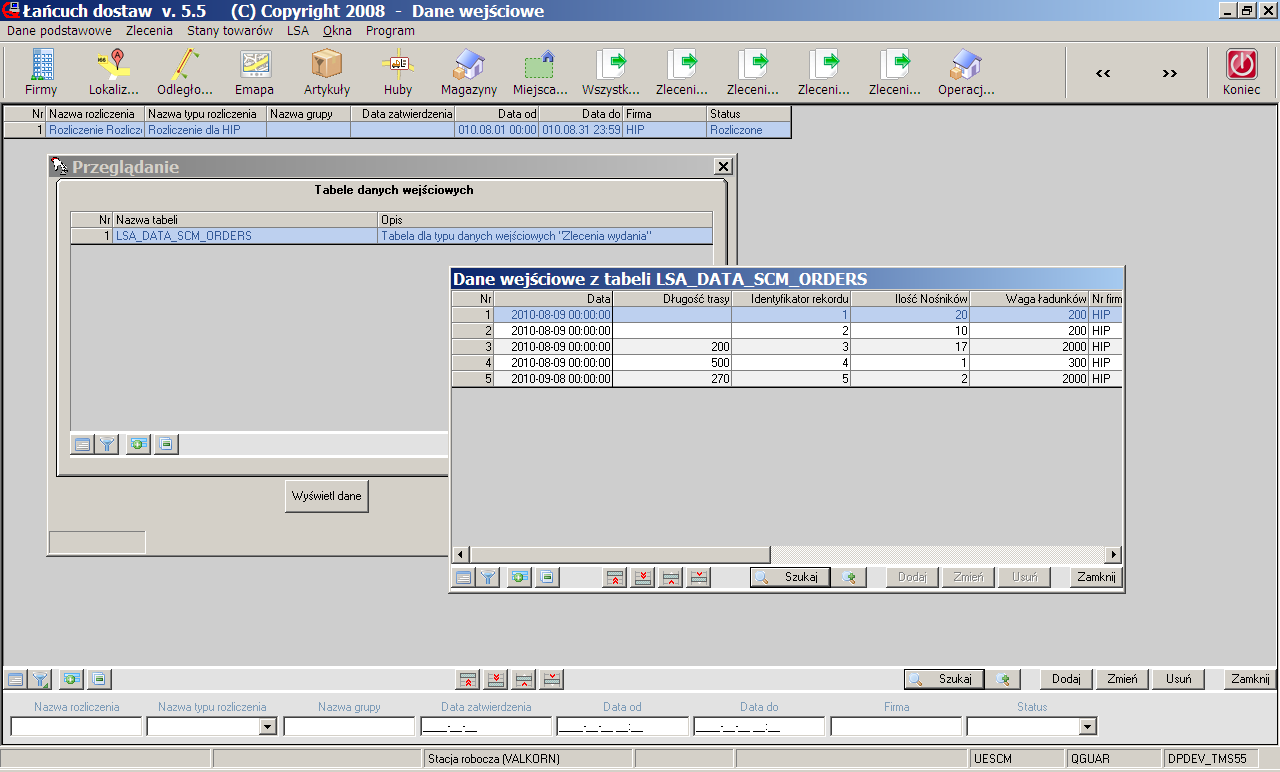The height and width of the screenshot is (772, 1280).
Task: Open the Huby toolbar icon
Action: [x=398, y=72]
